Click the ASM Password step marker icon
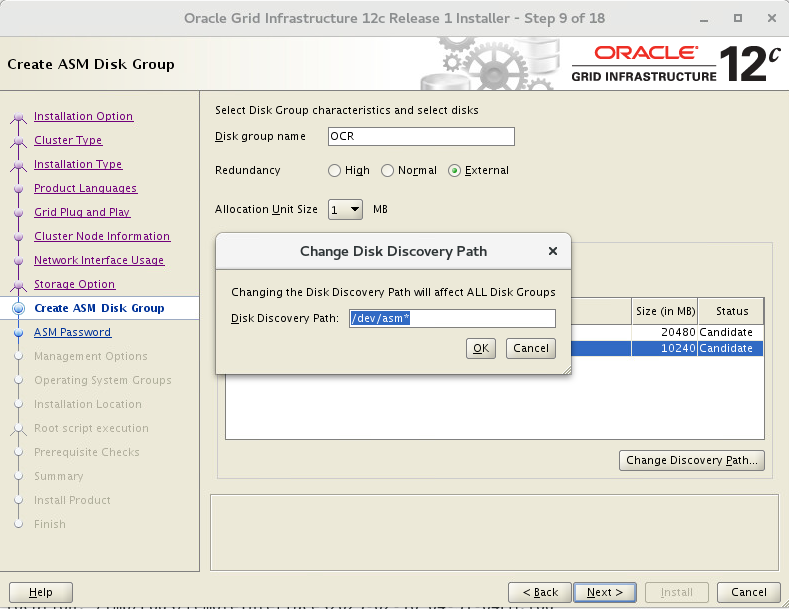Image resolution: width=789 pixels, height=609 pixels. (x=19, y=333)
